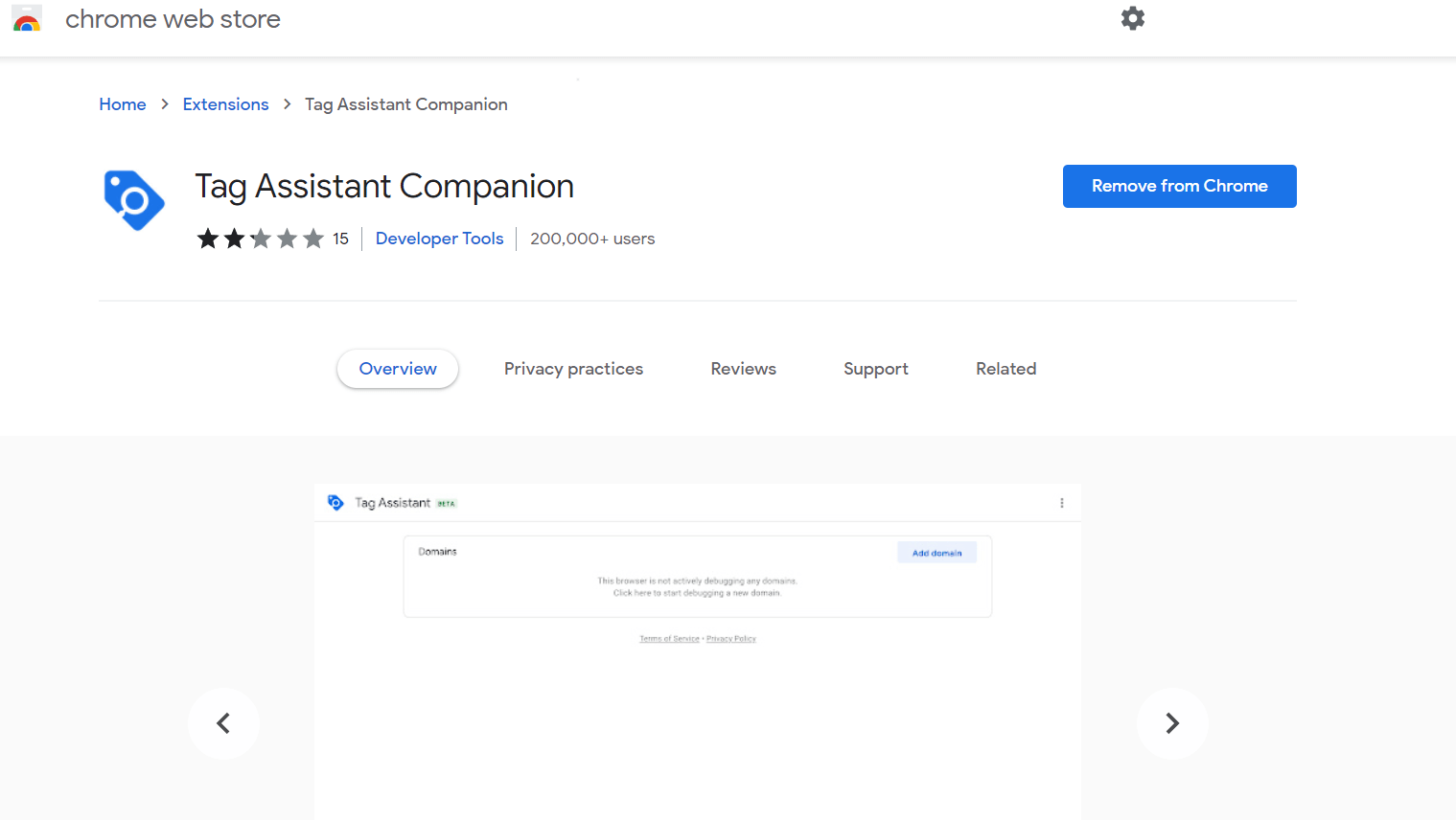Open the Developer Tools category link

click(x=439, y=239)
